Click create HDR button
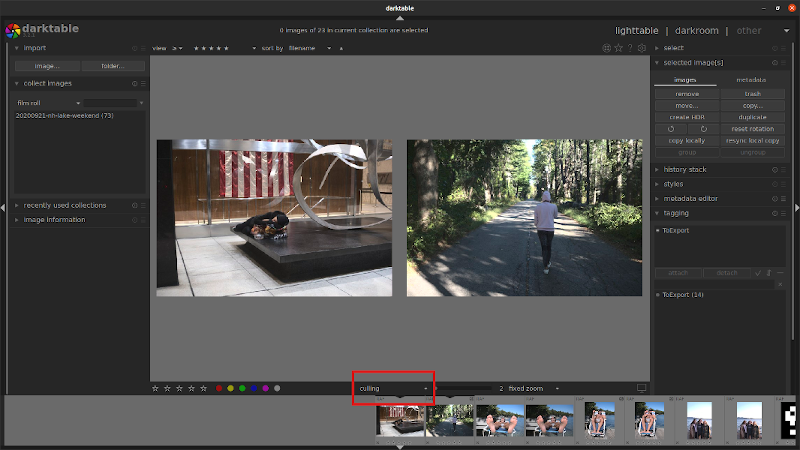Viewport: 800px width, 450px height. pos(687,117)
